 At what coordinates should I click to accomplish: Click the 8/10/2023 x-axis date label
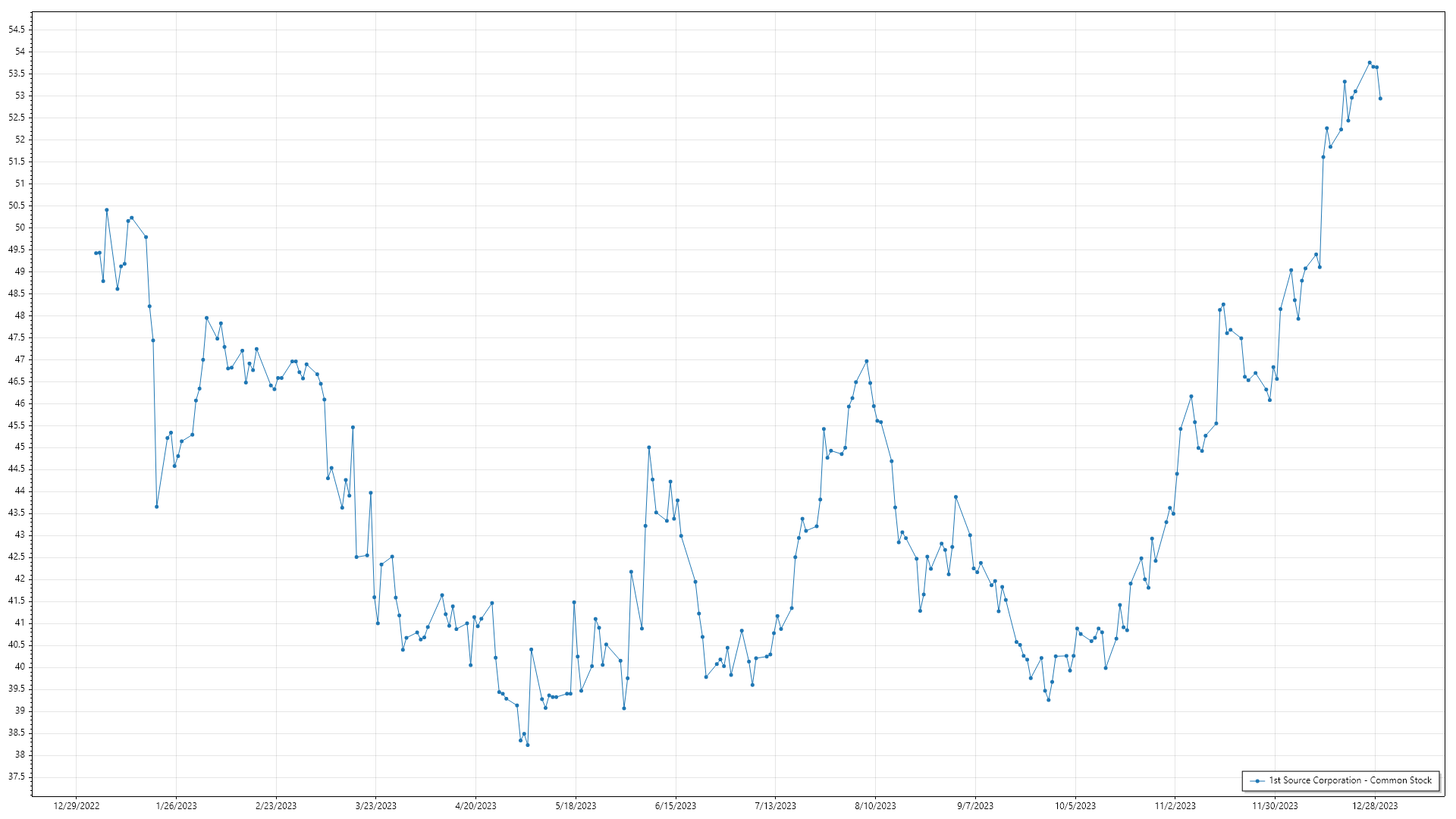pos(875,806)
